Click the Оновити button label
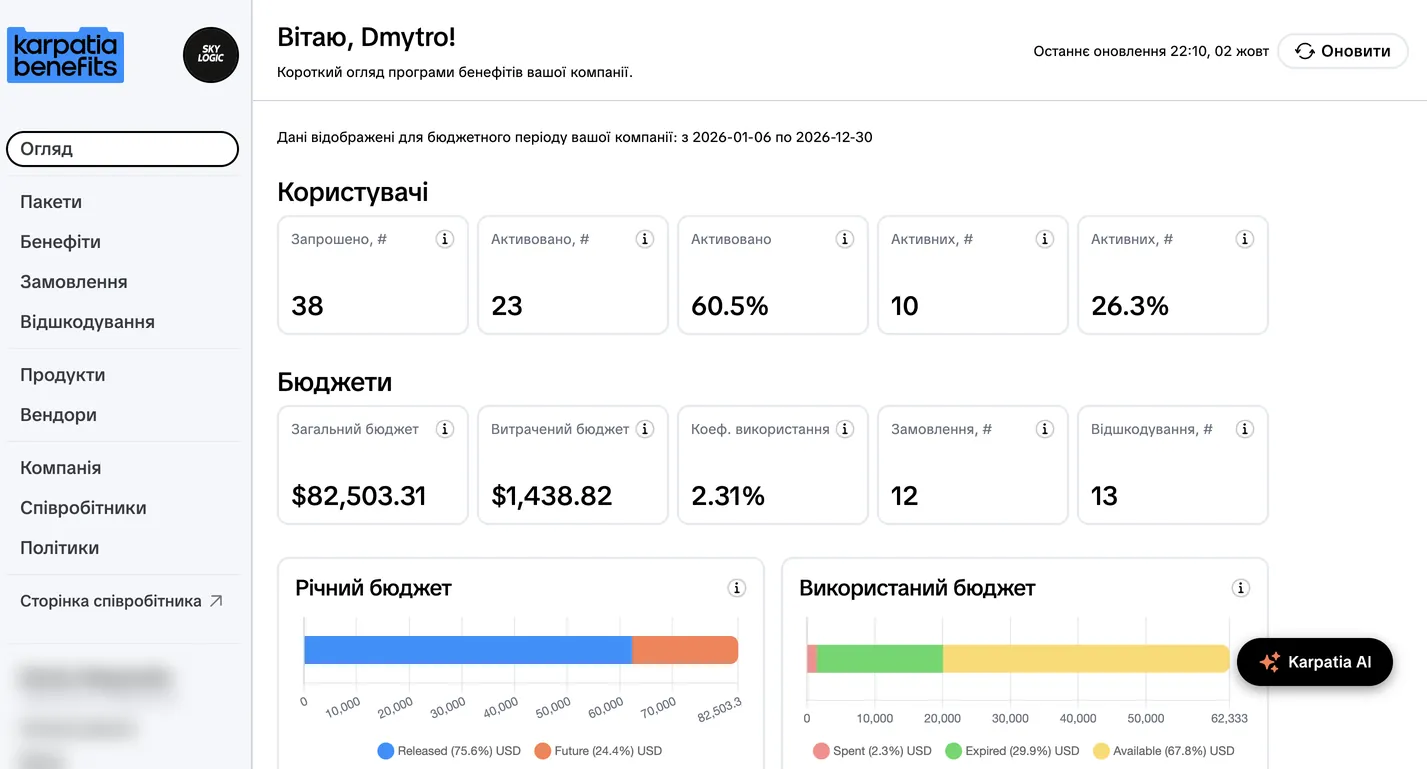This screenshot has width=1427, height=769. point(1356,51)
